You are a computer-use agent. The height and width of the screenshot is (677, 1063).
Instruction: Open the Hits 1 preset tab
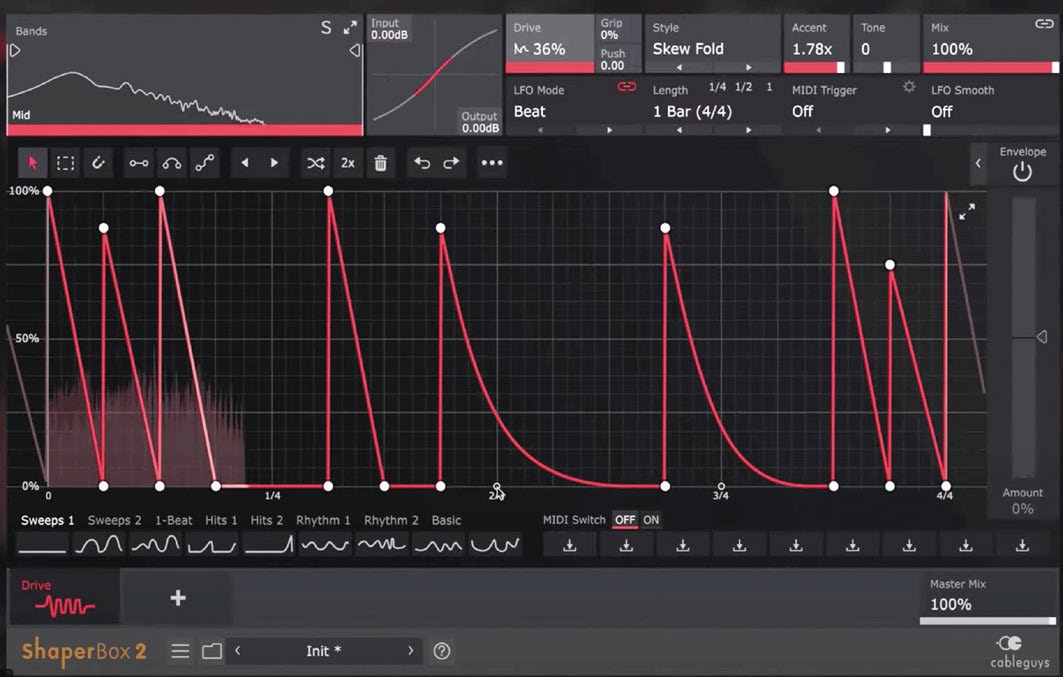(221, 520)
